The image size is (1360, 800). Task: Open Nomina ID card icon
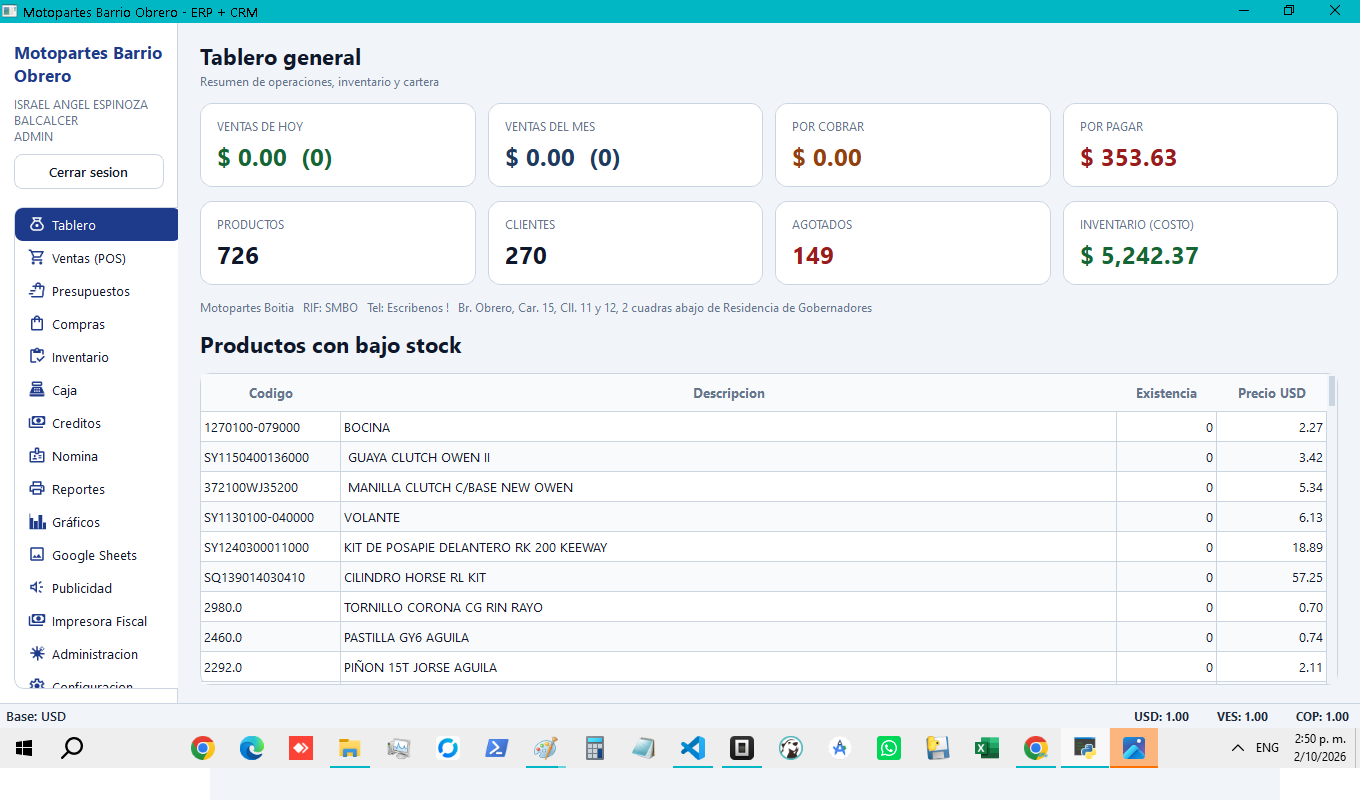tap(37, 456)
